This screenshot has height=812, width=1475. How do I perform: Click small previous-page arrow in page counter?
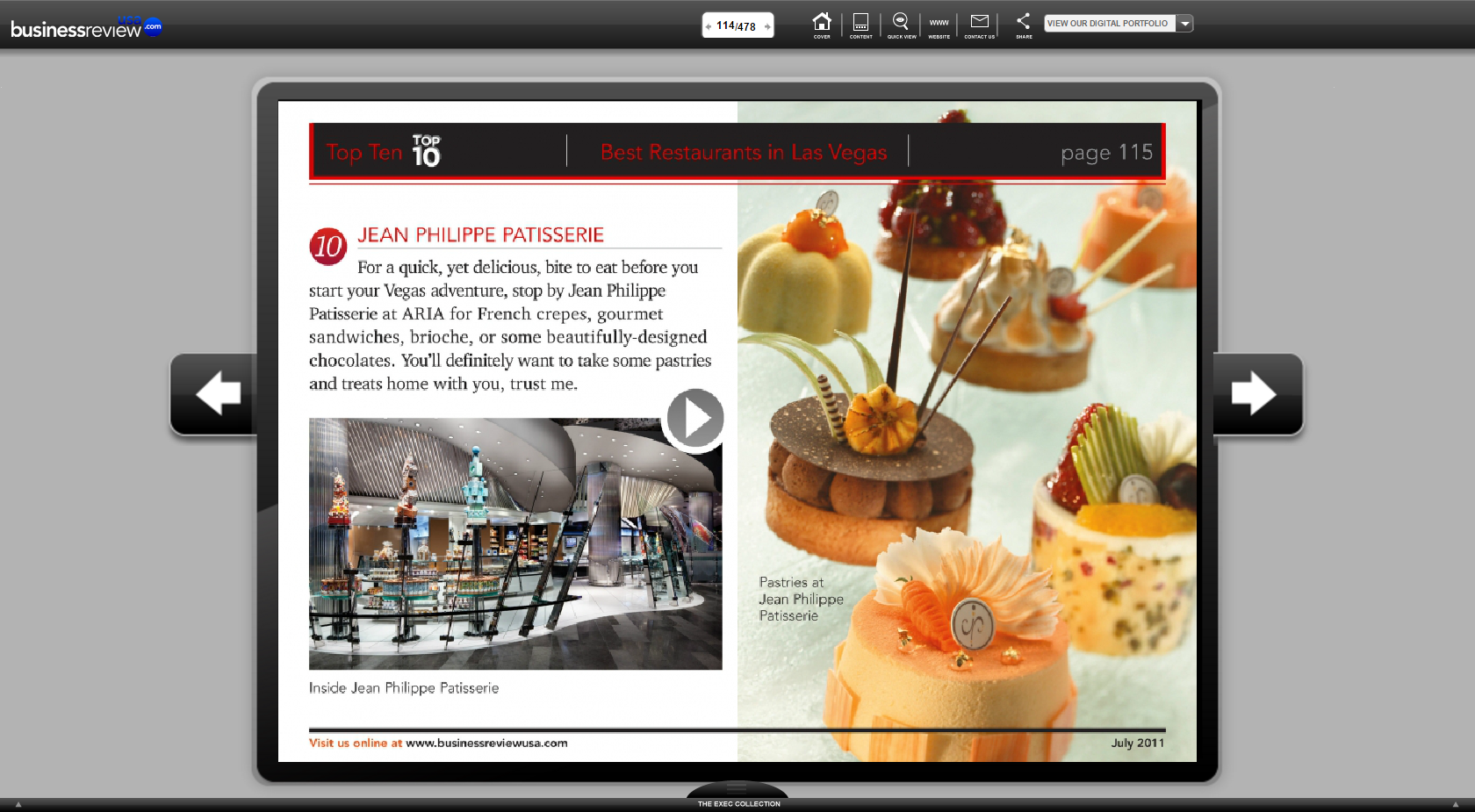(709, 26)
